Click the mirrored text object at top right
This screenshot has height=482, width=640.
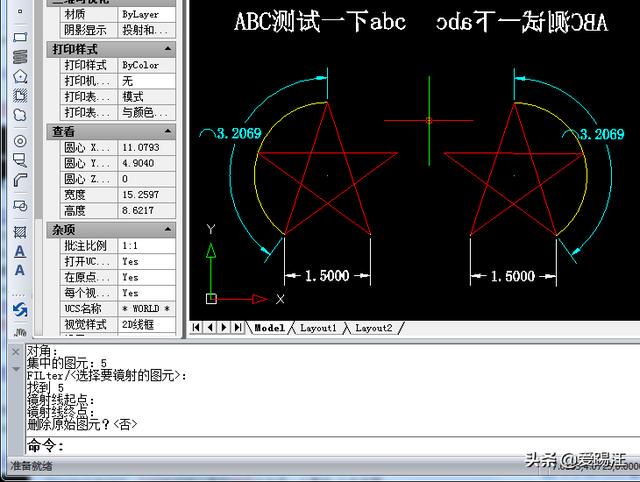522,22
